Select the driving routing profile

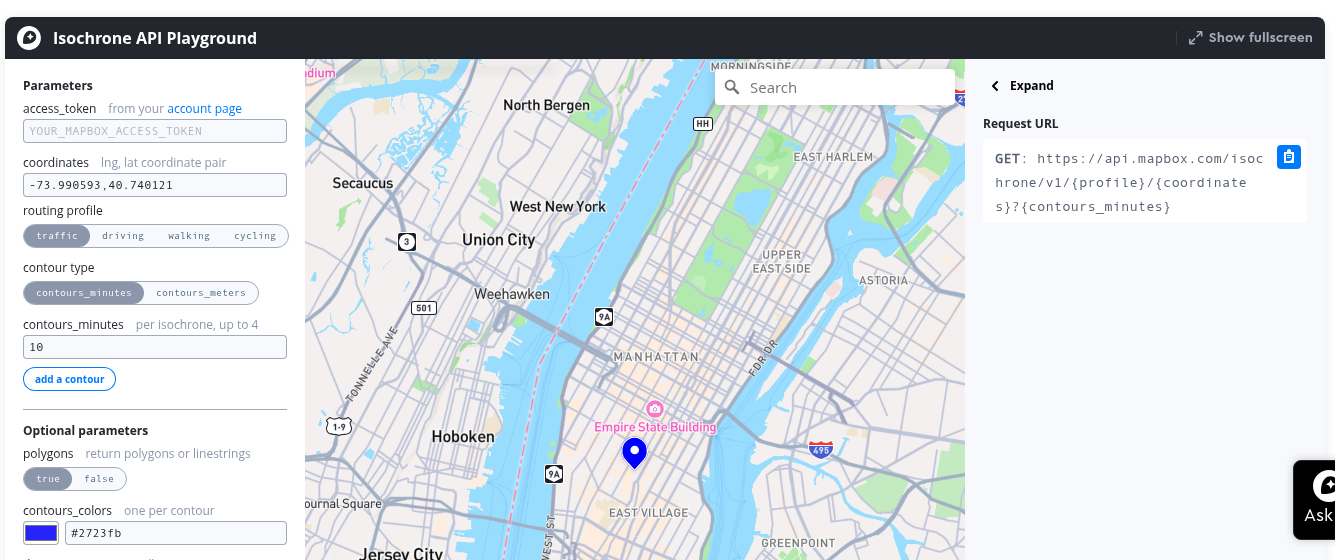(x=123, y=236)
